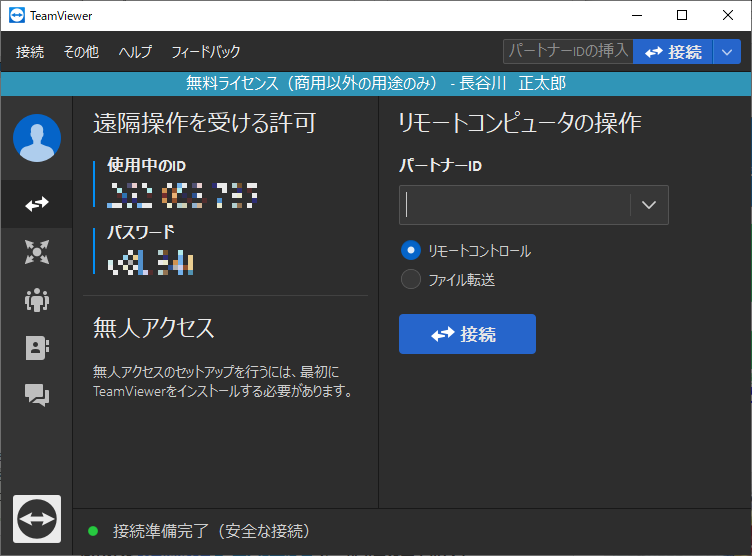Open the user profile avatar icon
The image size is (752, 556).
(37, 138)
